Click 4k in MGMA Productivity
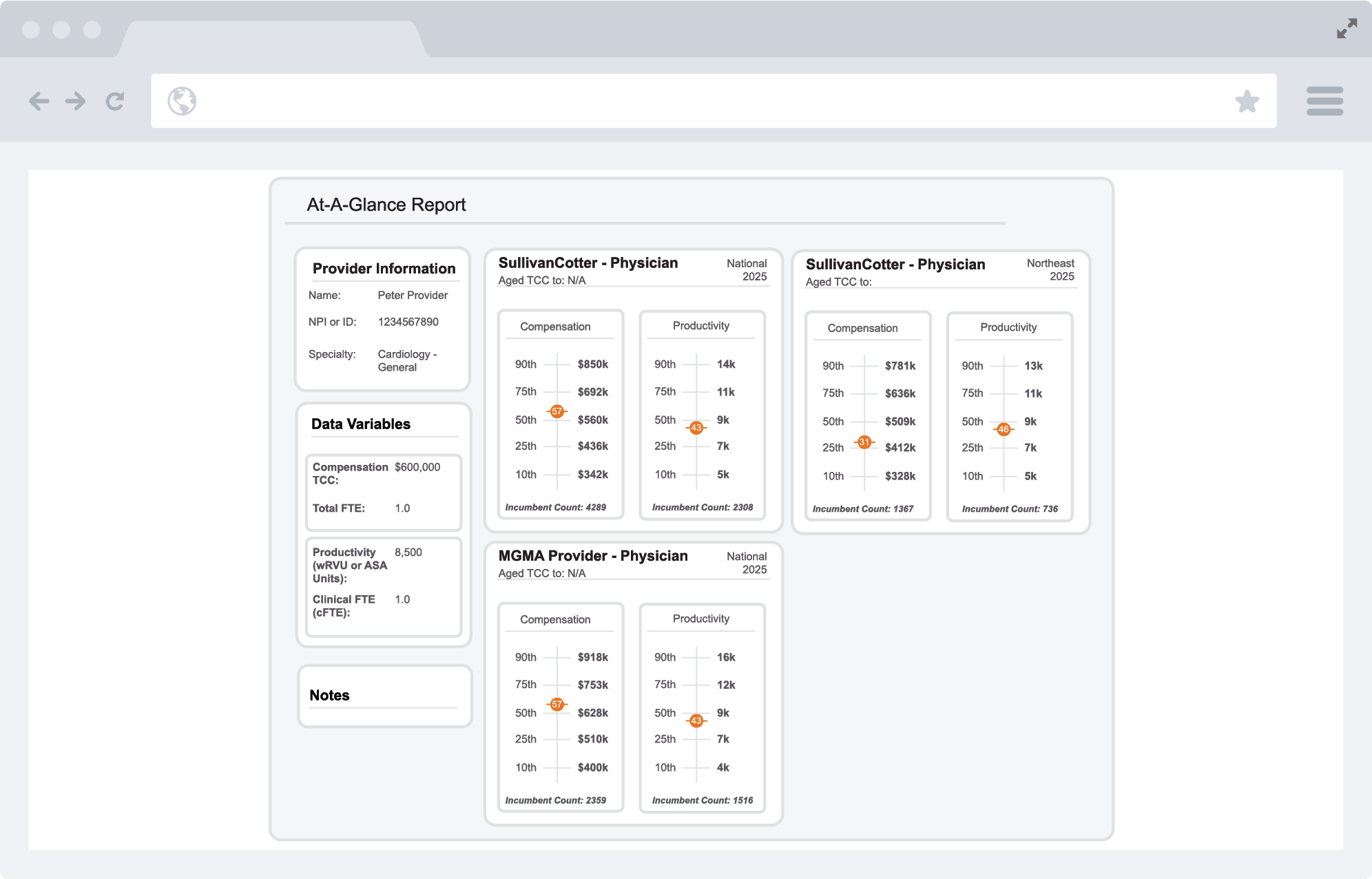The width and height of the screenshot is (1372, 879). [x=723, y=767]
